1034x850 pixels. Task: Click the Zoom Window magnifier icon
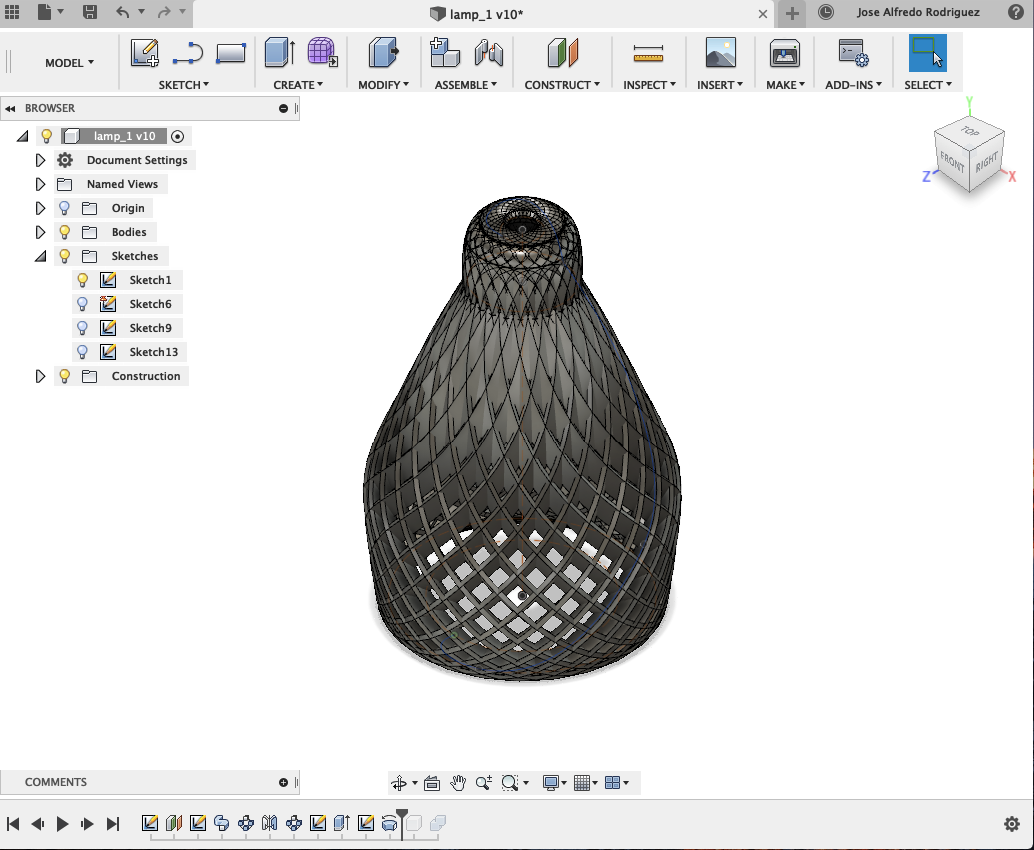tap(510, 783)
